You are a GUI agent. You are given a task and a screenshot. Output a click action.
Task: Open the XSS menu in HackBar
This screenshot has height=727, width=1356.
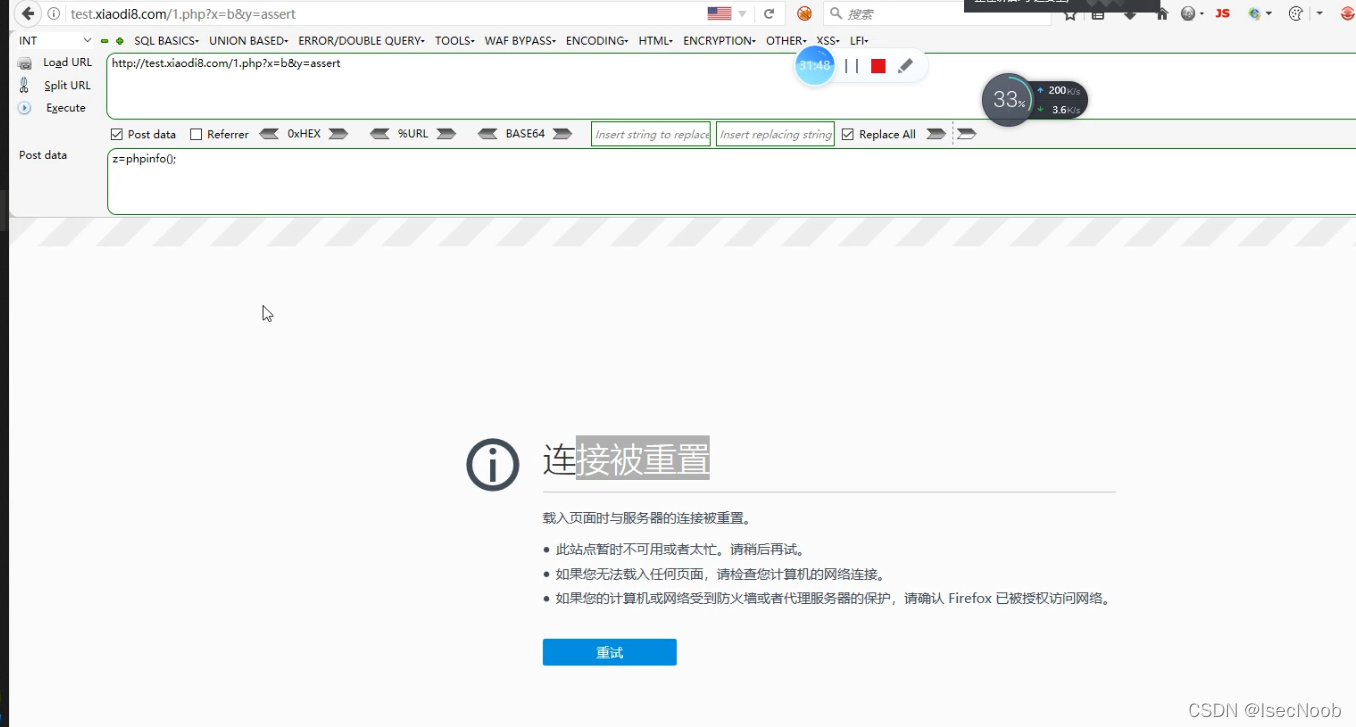point(827,41)
